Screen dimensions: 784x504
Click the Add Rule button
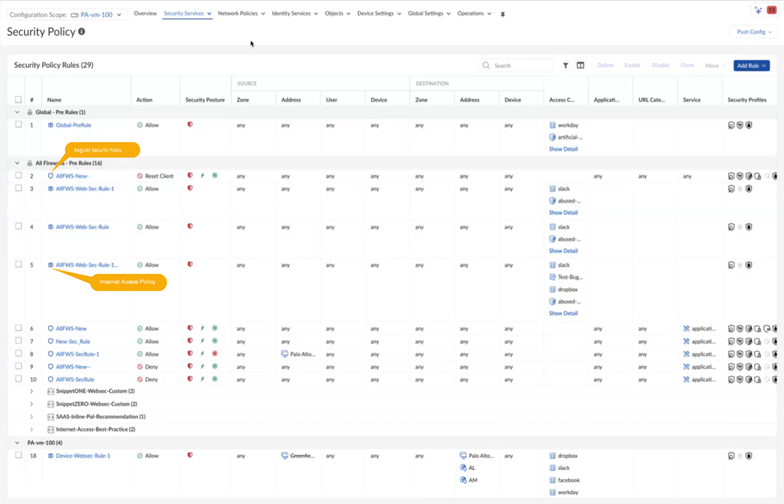pyautogui.click(x=751, y=66)
